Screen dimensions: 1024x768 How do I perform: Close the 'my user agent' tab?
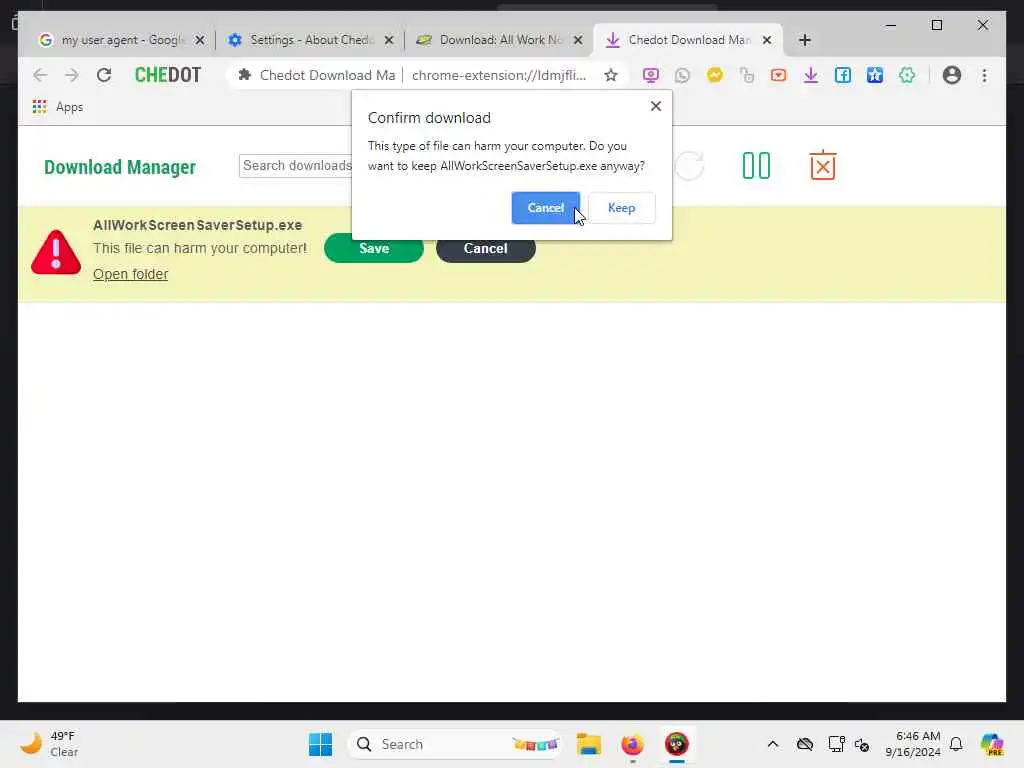point(200,40)
